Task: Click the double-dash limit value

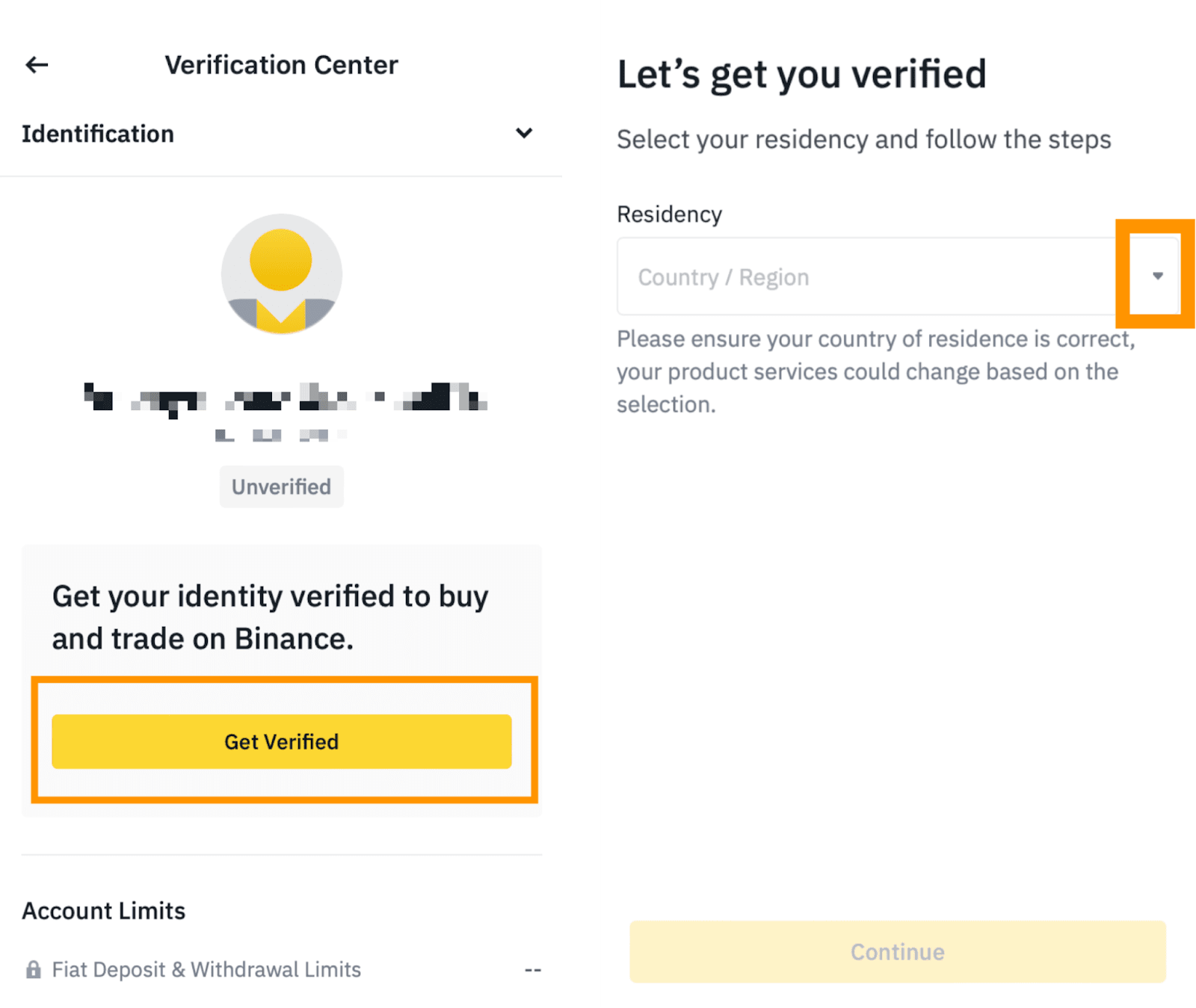Action: (532, 970)
